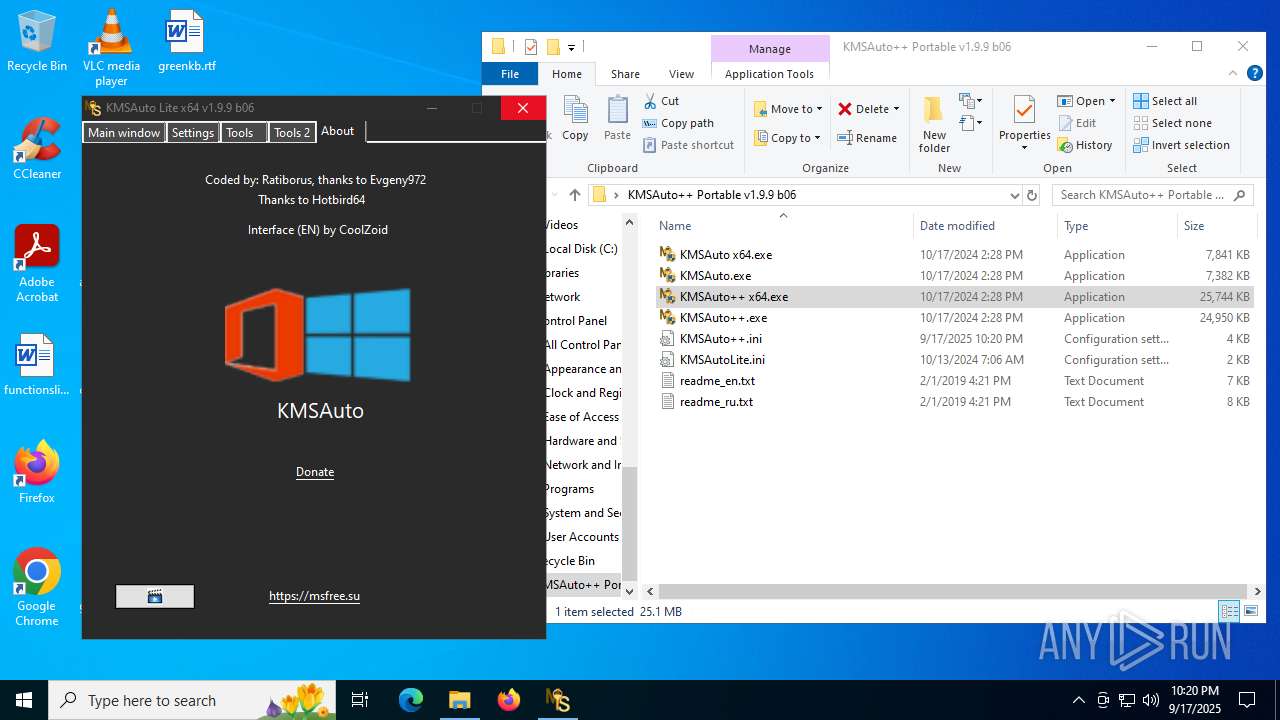The image size is (1280, 720).
Task: Switch to the View ribbon tab
Action: coord(681,74)
